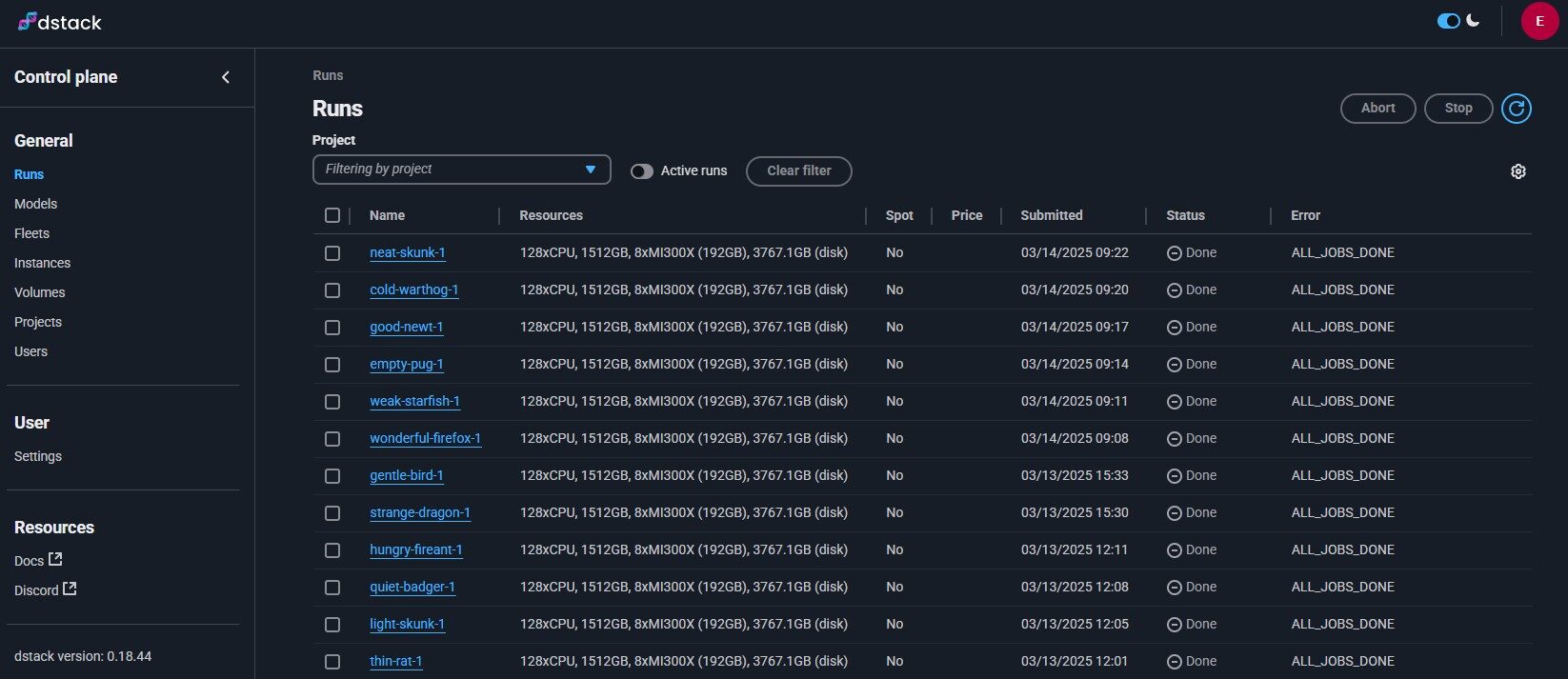The image size is (1568, 679).
Task: Toggle the light/dark theme switch
Action: pyautogui.click(x=1449, y=21)
